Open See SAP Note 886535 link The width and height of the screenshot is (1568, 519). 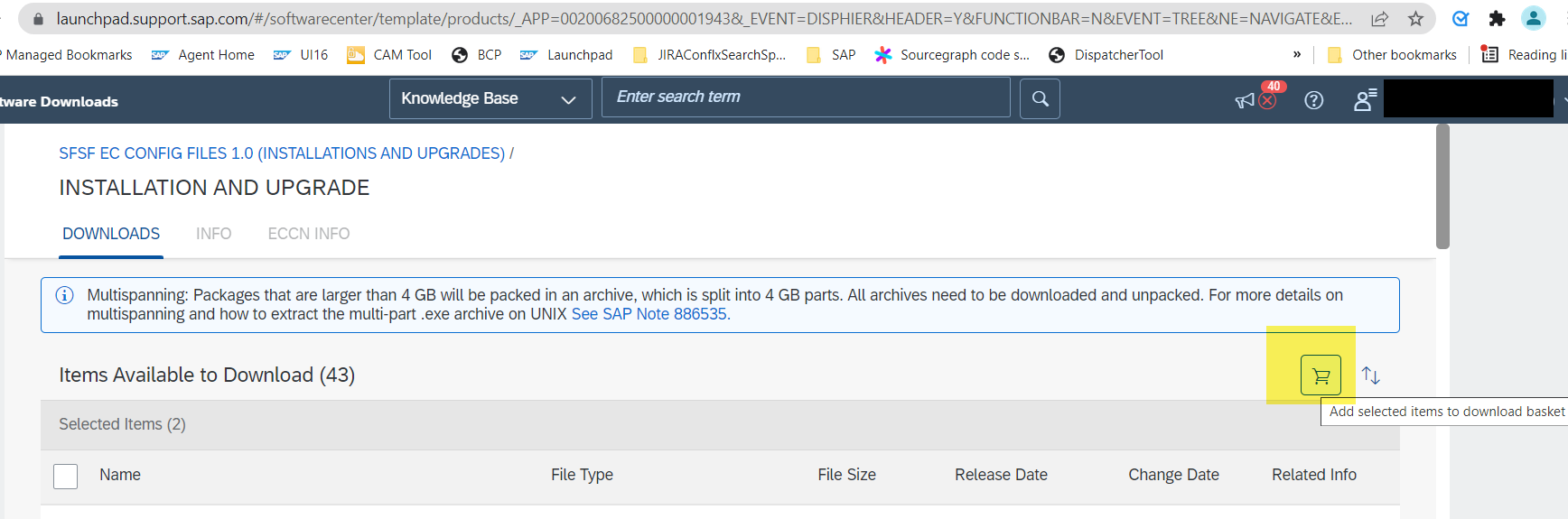pyautogui.click(x=650, y=314)
